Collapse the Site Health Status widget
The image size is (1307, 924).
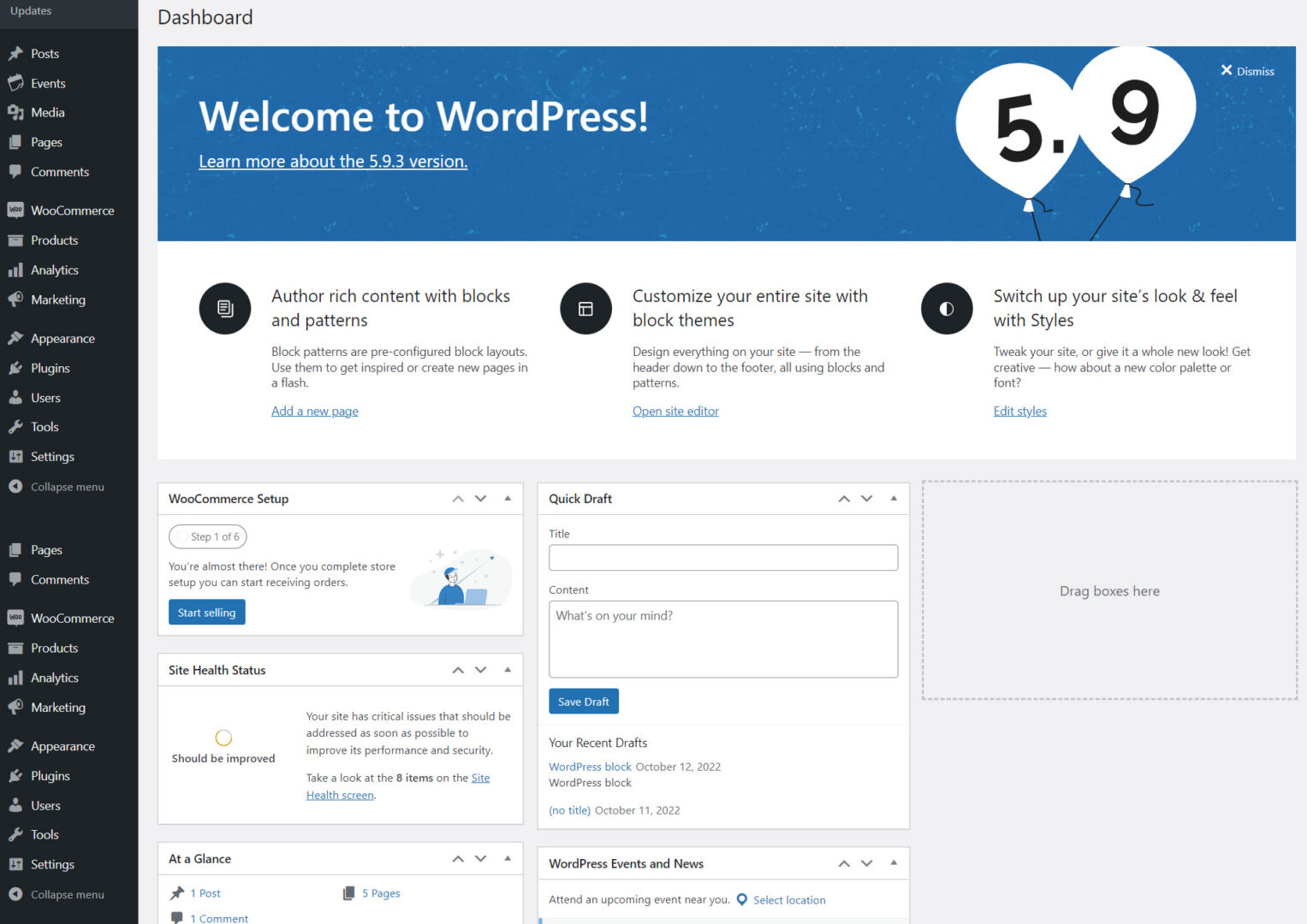coord(508,670)
